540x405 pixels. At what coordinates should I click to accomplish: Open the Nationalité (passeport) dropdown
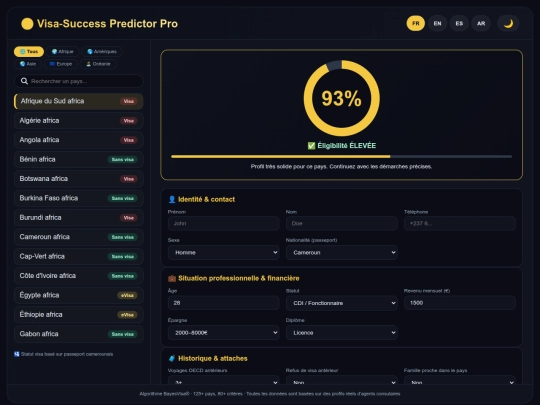click(342, 252)
